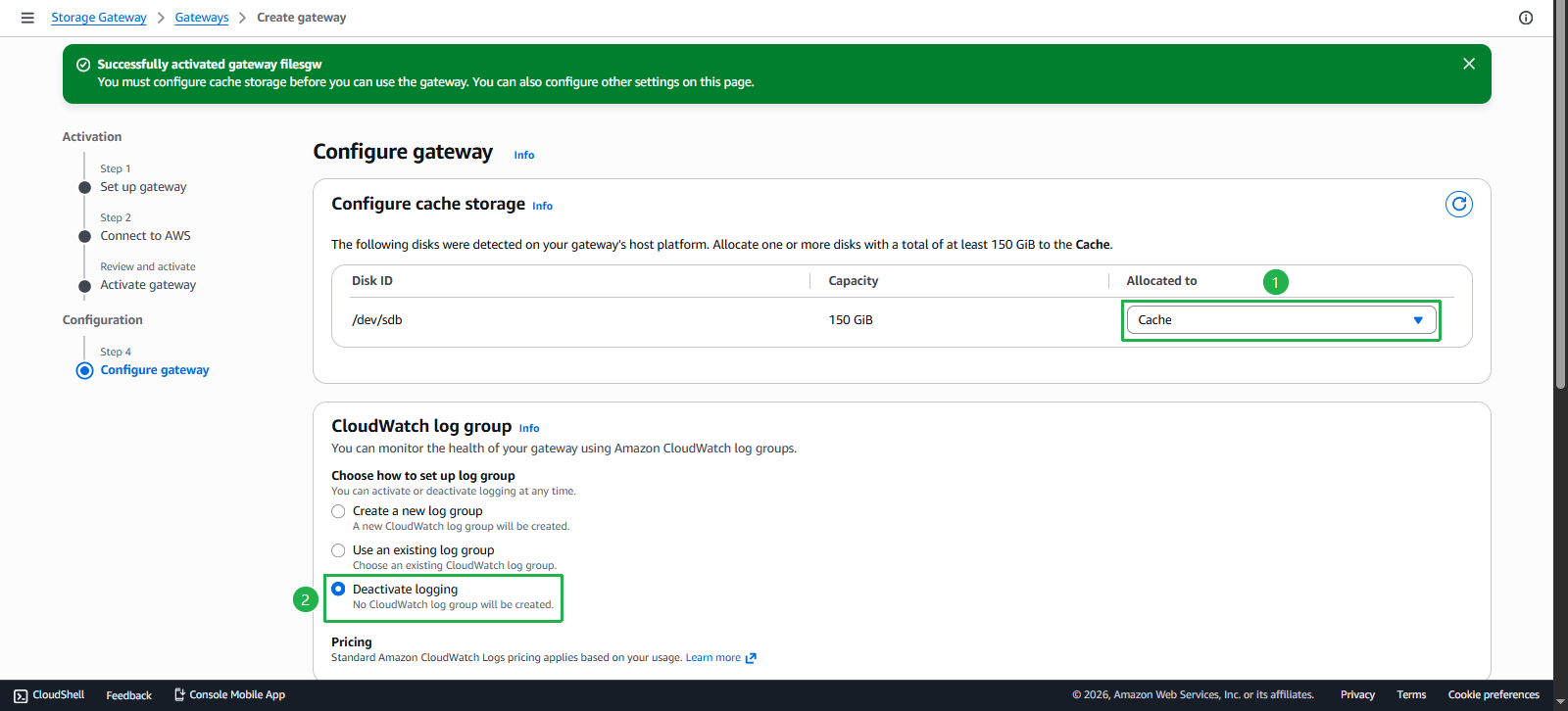Open the Allocated to Cache dropdown
The image size is (1568, 711).
[1281, 320]
